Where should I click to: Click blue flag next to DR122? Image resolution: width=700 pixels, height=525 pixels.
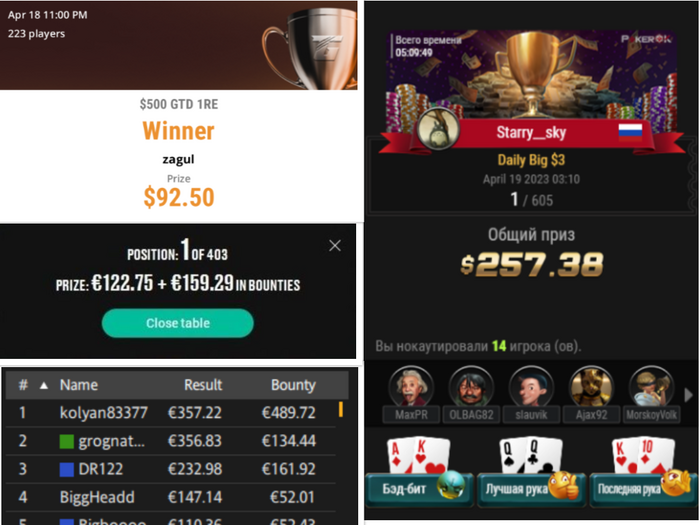[x=67, y=470]
